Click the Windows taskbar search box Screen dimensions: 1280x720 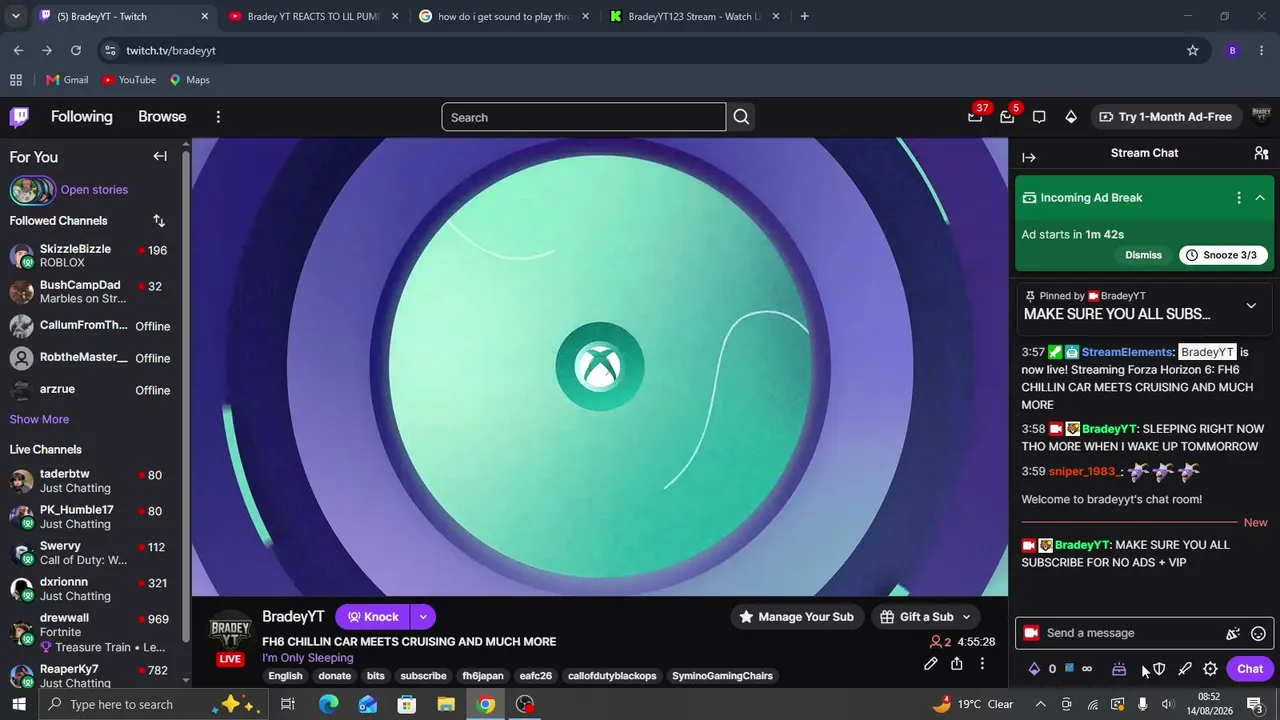[156, 704]
